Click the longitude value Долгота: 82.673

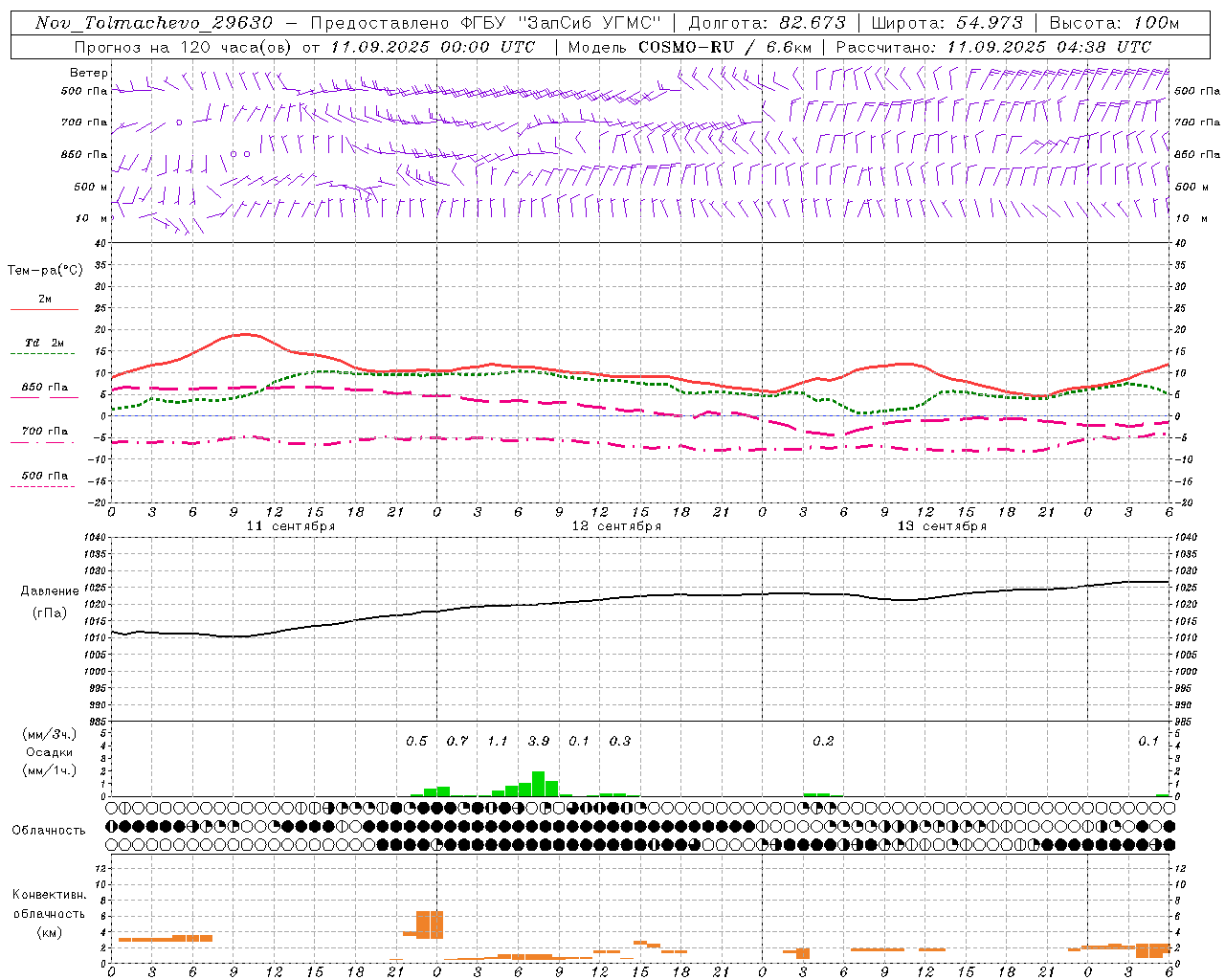pos(768,23)
